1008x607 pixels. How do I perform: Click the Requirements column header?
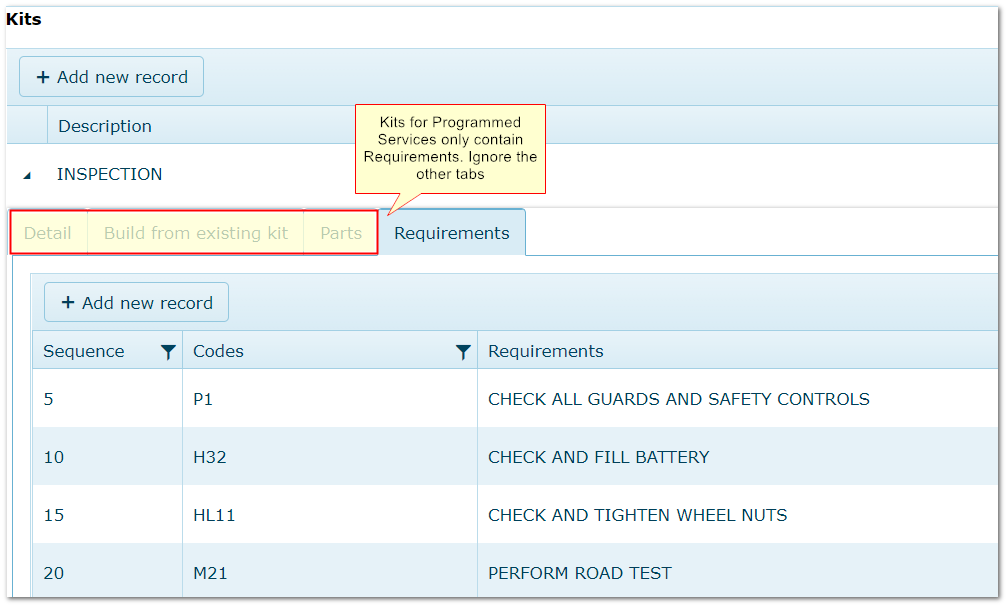coord(546,351)
